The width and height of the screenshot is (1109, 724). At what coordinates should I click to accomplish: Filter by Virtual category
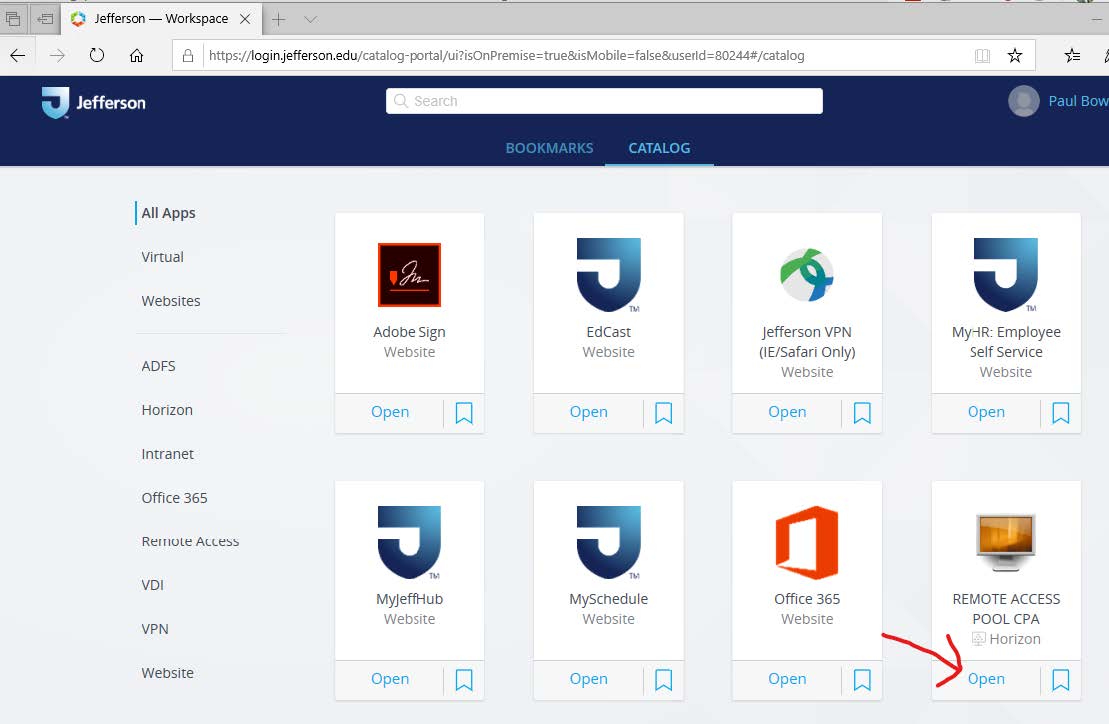tap(163, 257)
